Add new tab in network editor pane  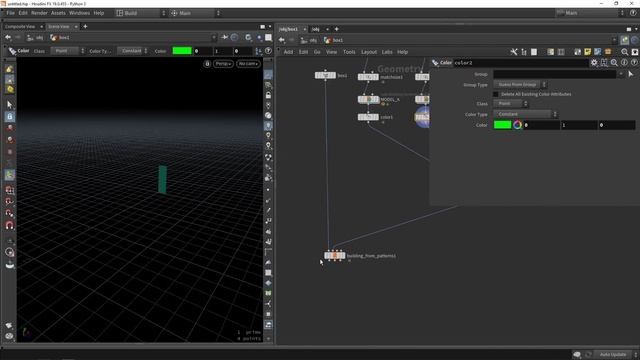[336, 29]
